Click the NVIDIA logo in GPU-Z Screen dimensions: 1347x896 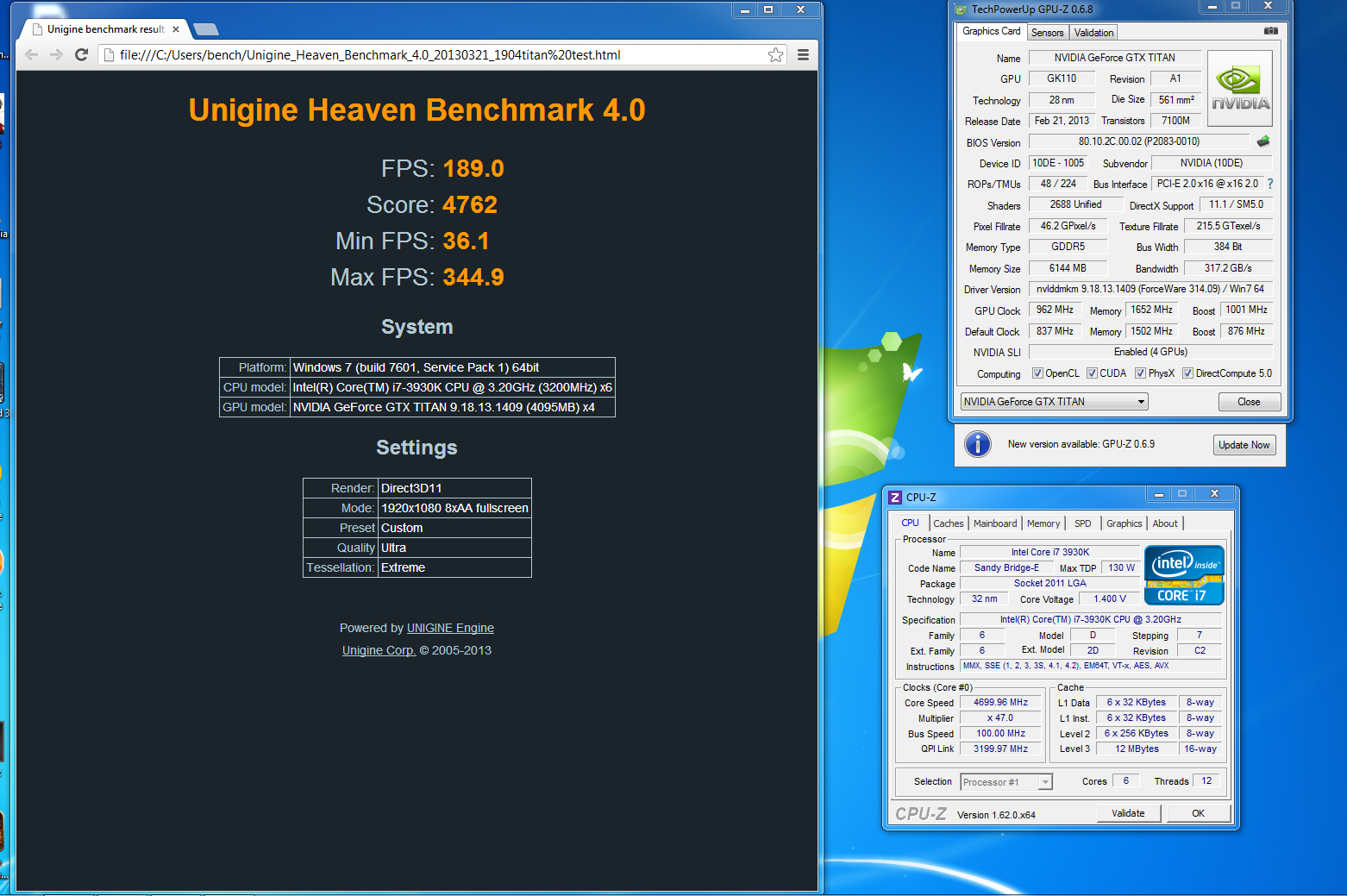(1240, 89)
